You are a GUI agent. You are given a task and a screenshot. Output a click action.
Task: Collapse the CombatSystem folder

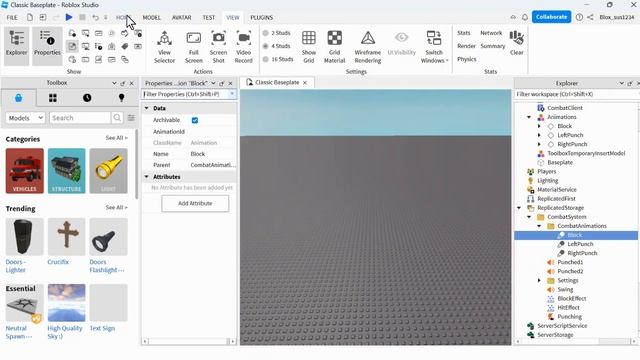tap(529, 217)
